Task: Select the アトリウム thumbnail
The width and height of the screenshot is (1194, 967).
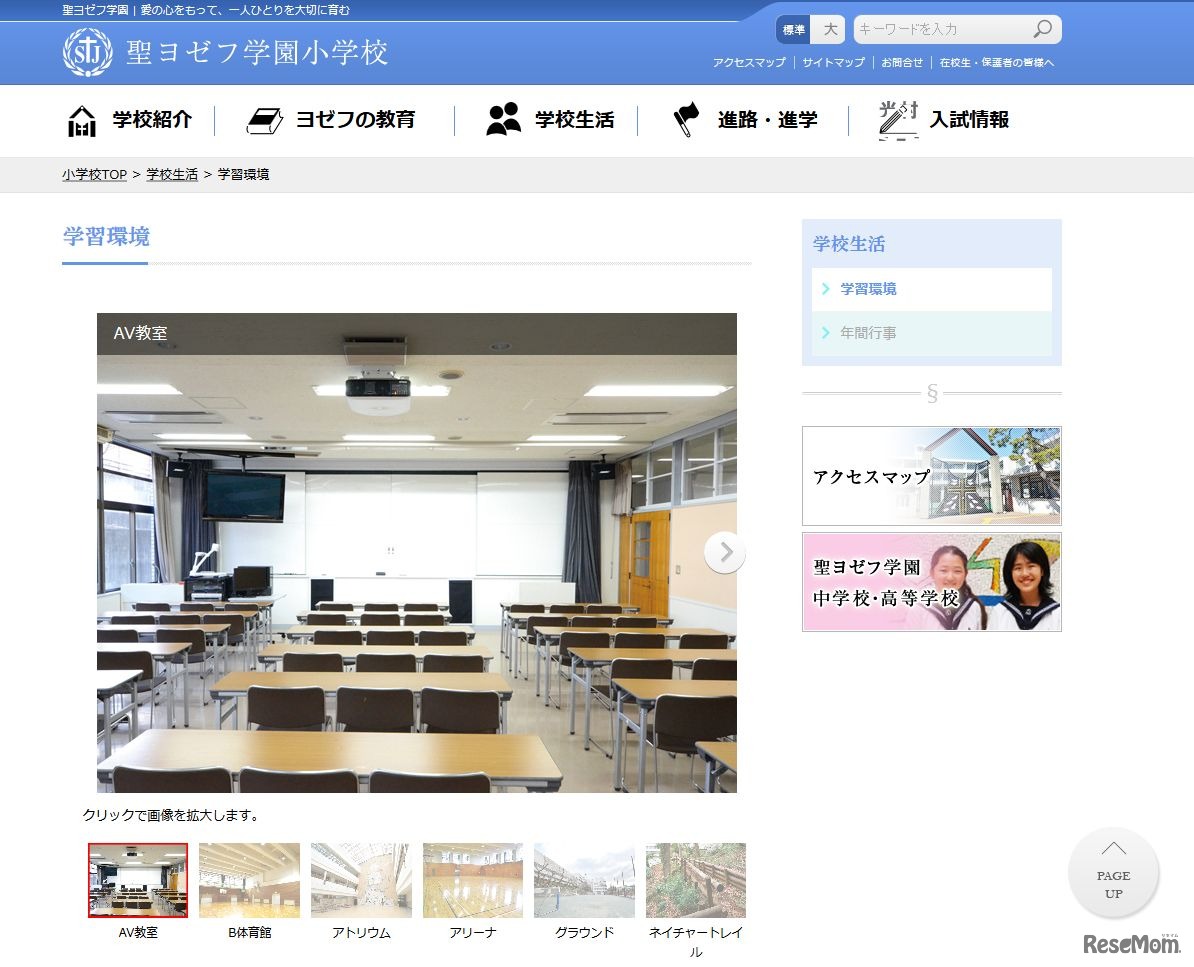Action: [361, 880]
